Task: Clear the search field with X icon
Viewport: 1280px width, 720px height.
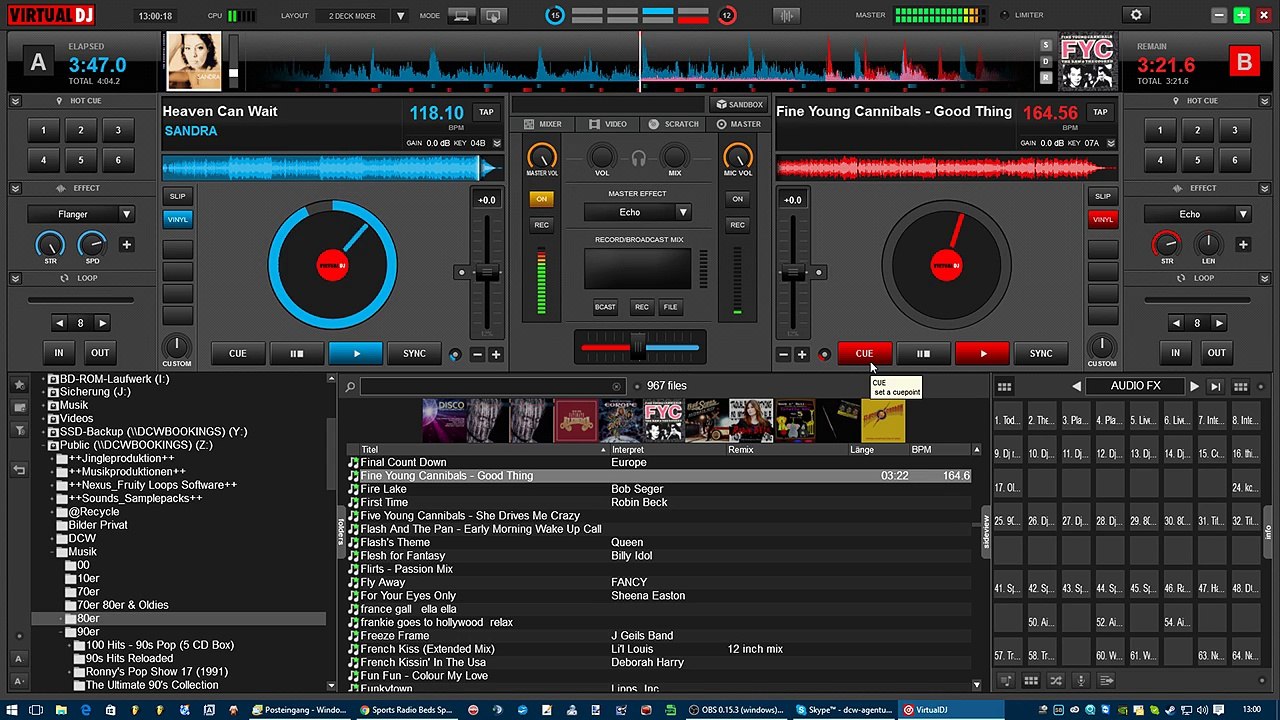Action: pyautogui.click(x=617, y=386)
